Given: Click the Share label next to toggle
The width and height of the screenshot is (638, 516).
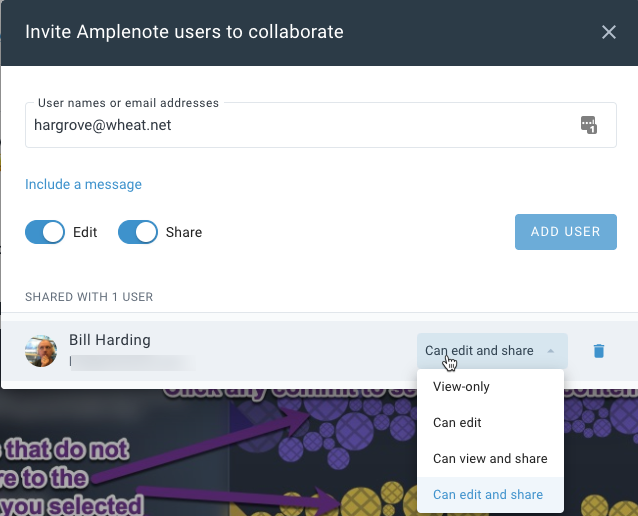Looking at the screenshot, I should click(x=184, y=232).
